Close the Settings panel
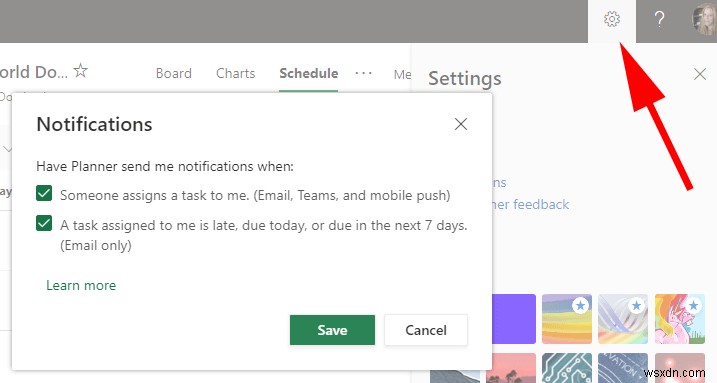 pyautogui.click(x=700, y=74)
